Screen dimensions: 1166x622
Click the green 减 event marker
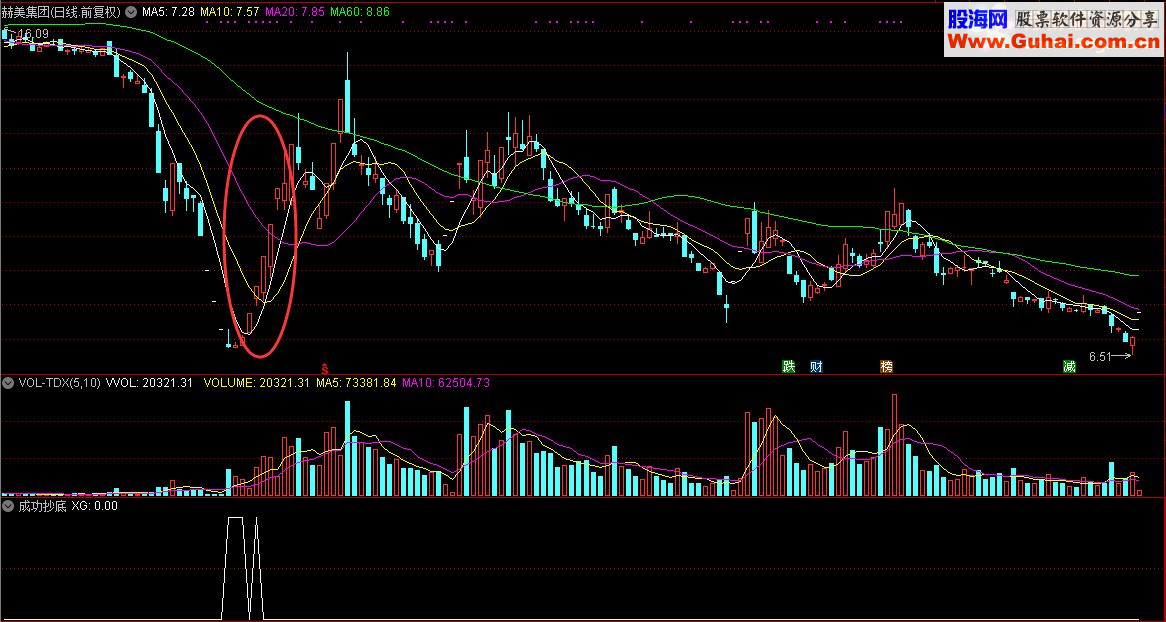coord(1069,366)
